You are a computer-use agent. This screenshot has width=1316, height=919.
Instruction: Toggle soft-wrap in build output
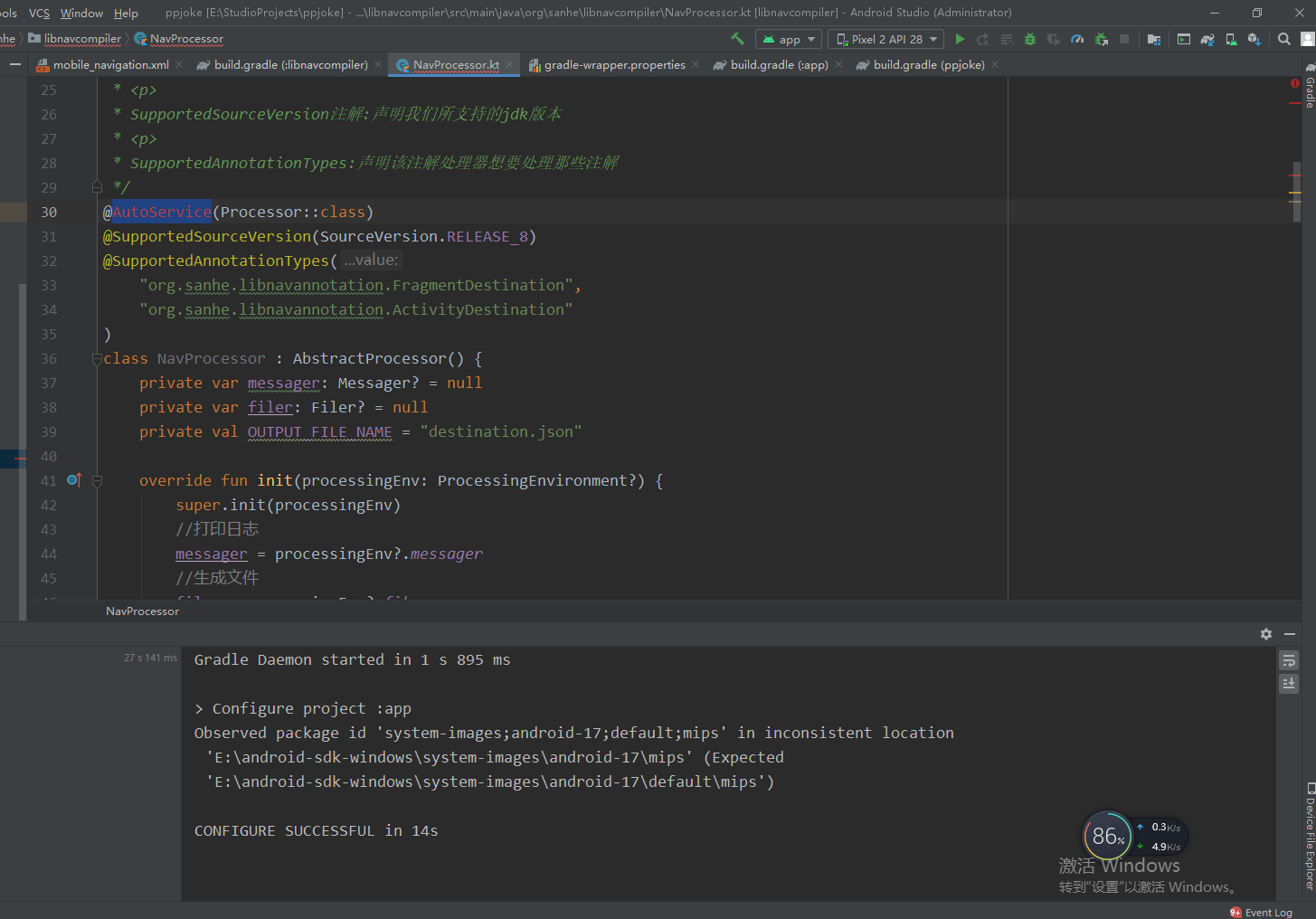tap(1289, 660)
